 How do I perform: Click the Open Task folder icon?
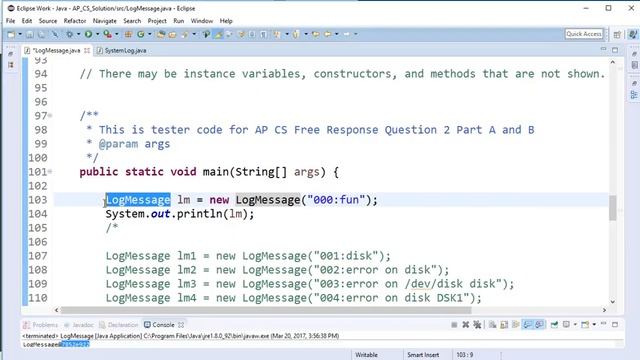[x=172, y=34]
